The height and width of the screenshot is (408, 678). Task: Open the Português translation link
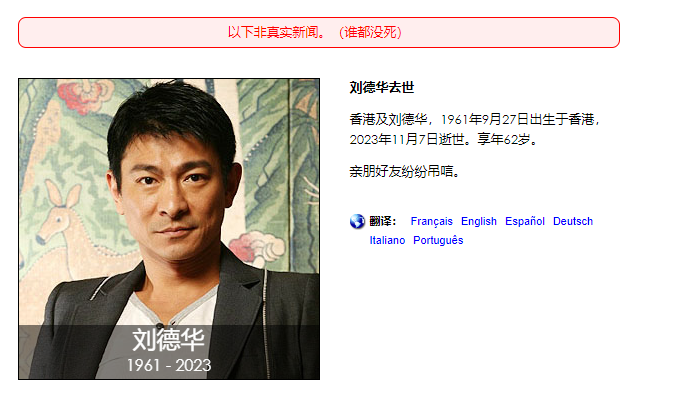click(x=438, y=240)
